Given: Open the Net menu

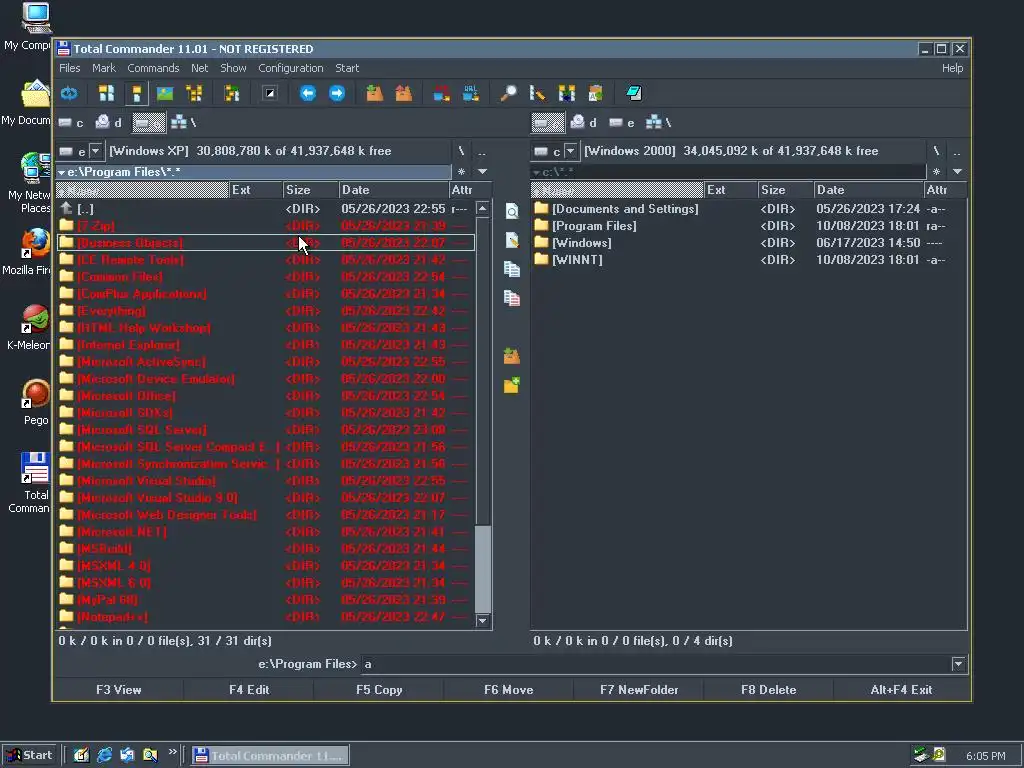Looking at the screenshot, I should [x=199, y=68].
